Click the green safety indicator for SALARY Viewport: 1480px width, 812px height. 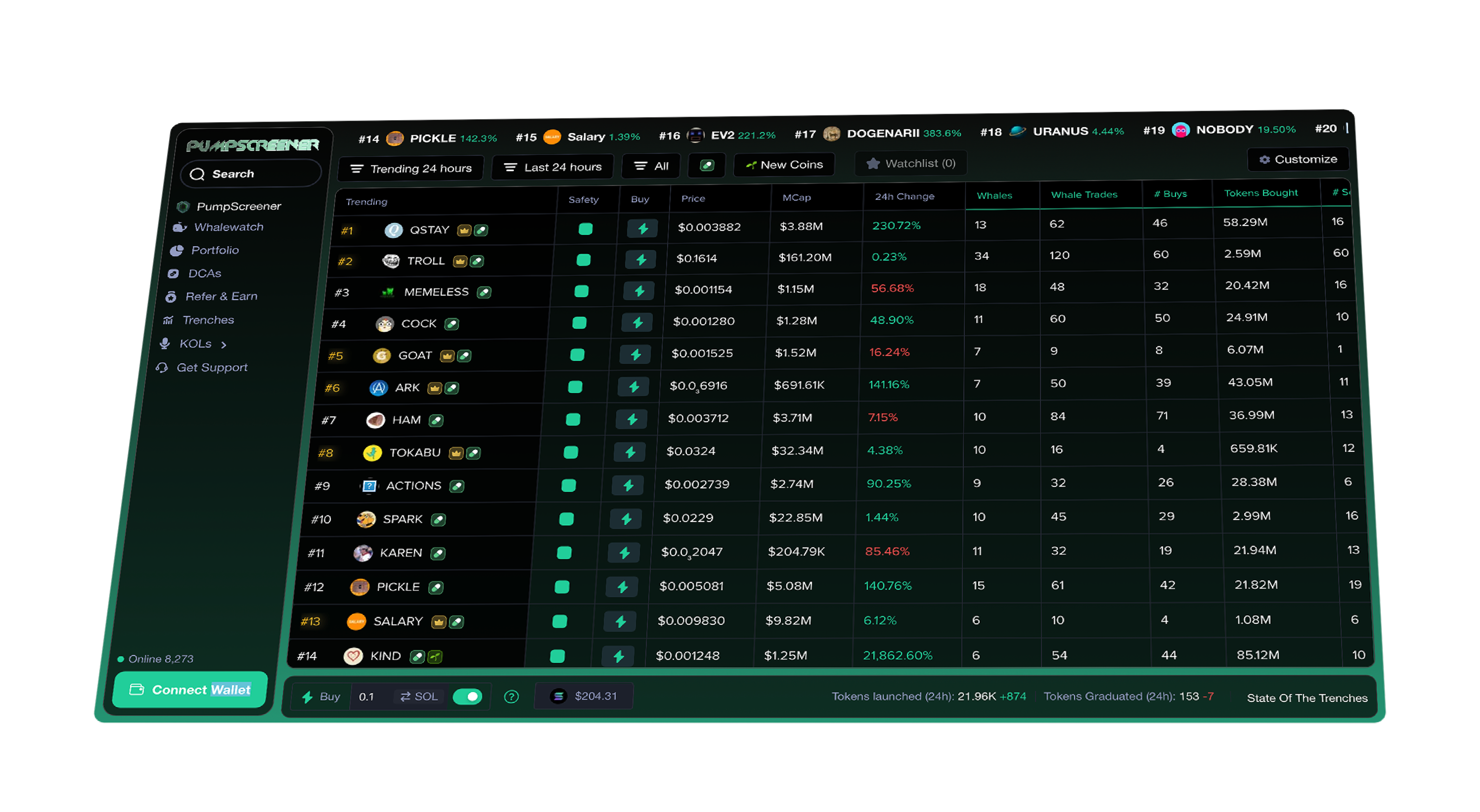(x=559, y=621)
